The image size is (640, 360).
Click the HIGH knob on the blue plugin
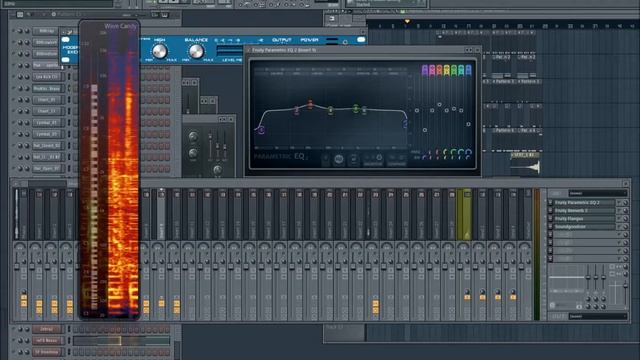click(159, 52)
